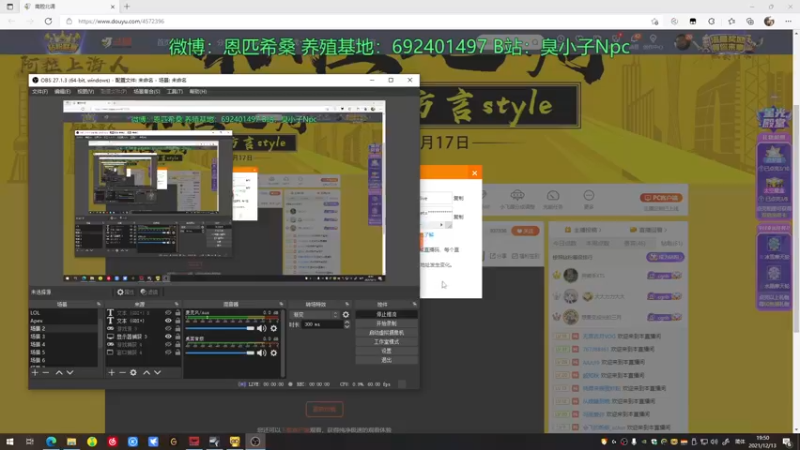
Task: Click the Filters button above the Sources panel
Action: [x=149, y=292]
